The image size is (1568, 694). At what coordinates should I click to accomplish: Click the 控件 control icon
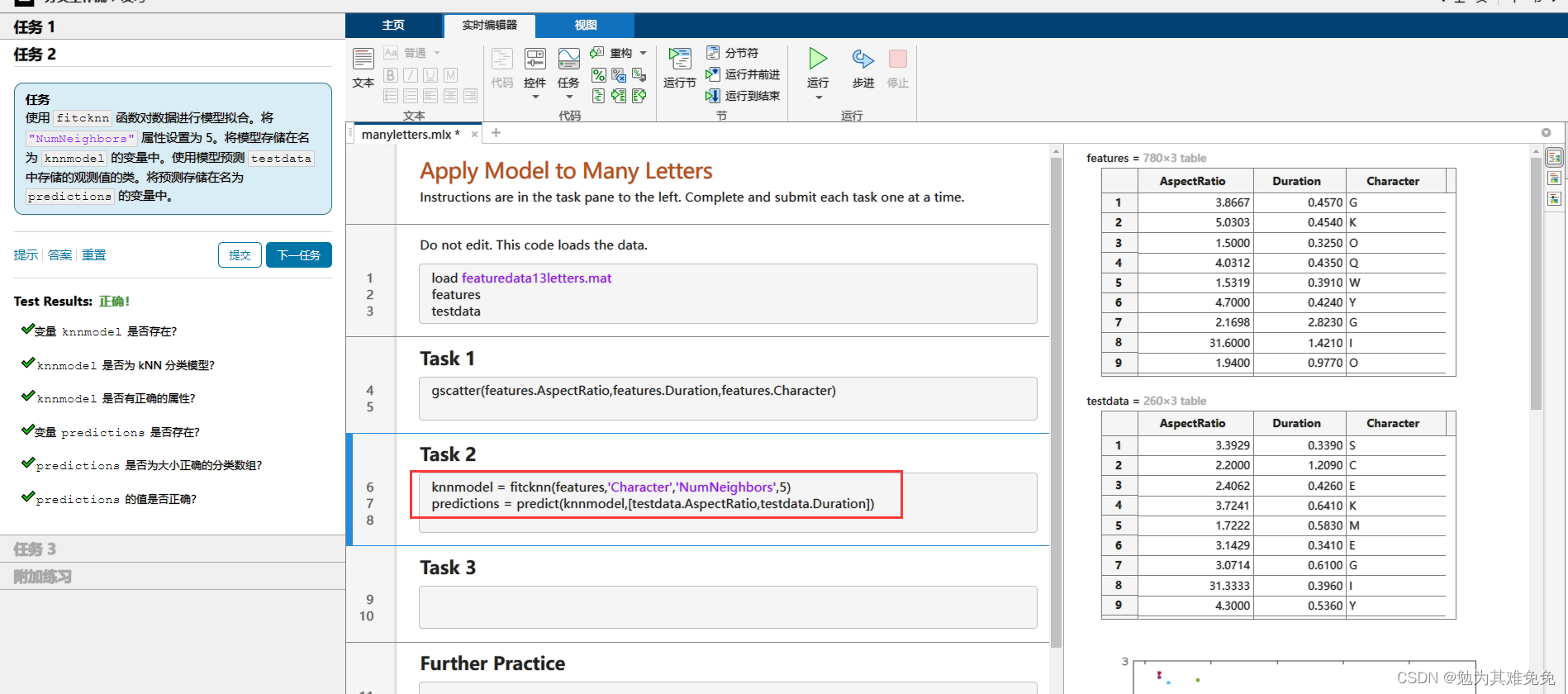(x=535, y=59)
